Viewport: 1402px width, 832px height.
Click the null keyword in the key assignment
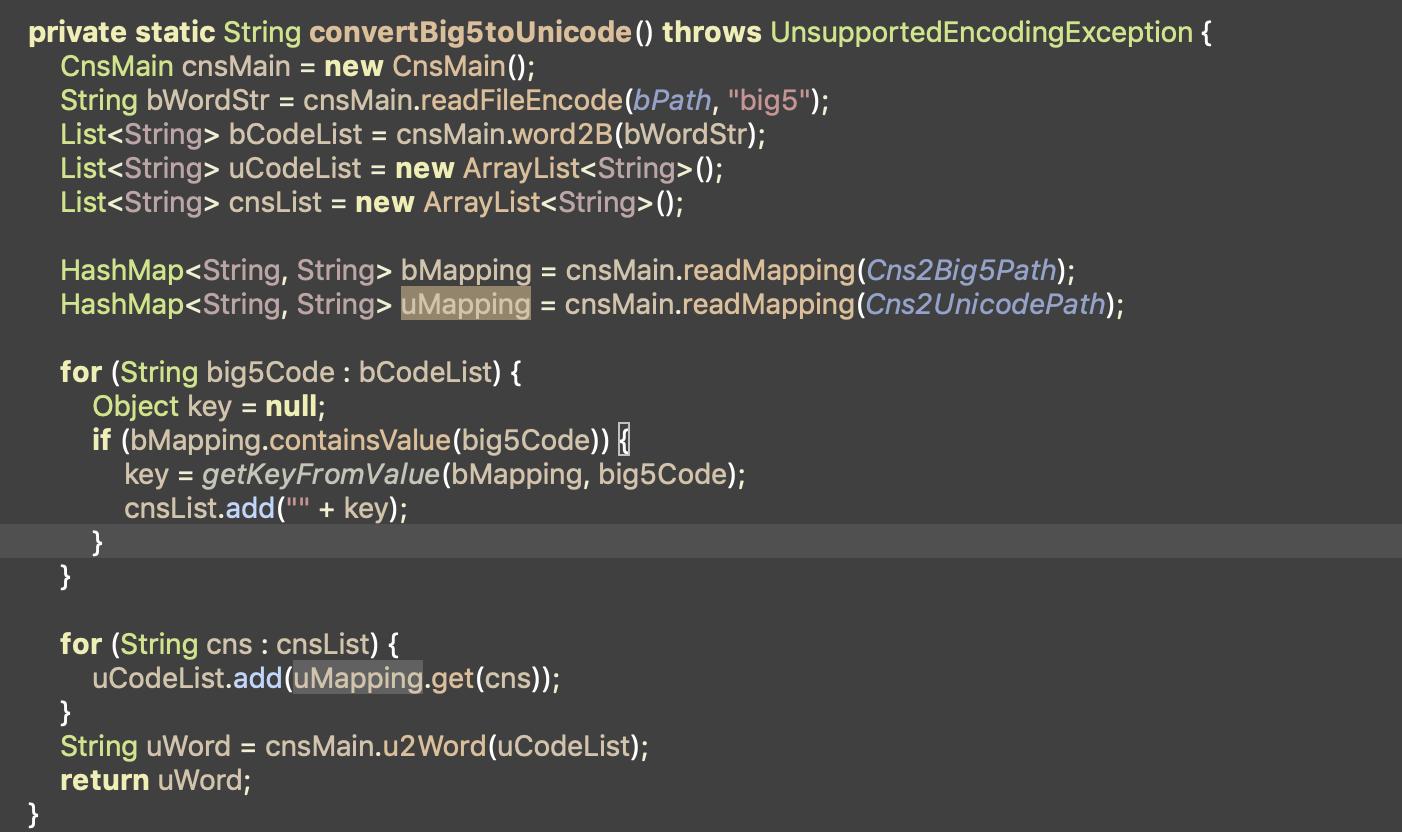[291, 406]
